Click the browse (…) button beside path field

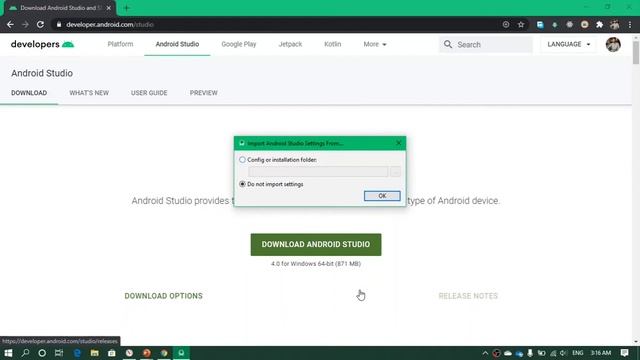(395, 172)
